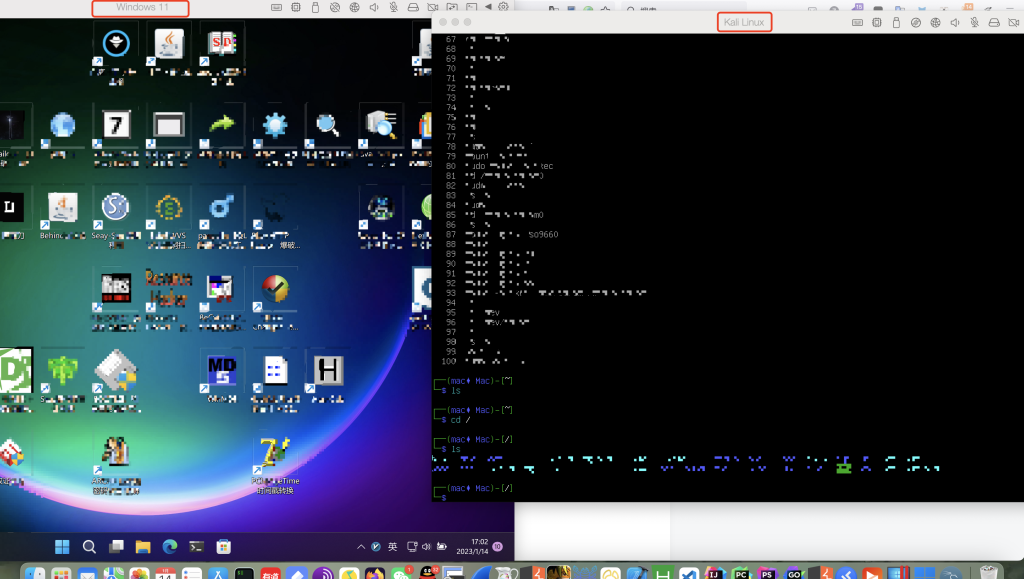
Task: Click the CPU chip icon in Kali Linux toolbar
Action: [877, 22]
